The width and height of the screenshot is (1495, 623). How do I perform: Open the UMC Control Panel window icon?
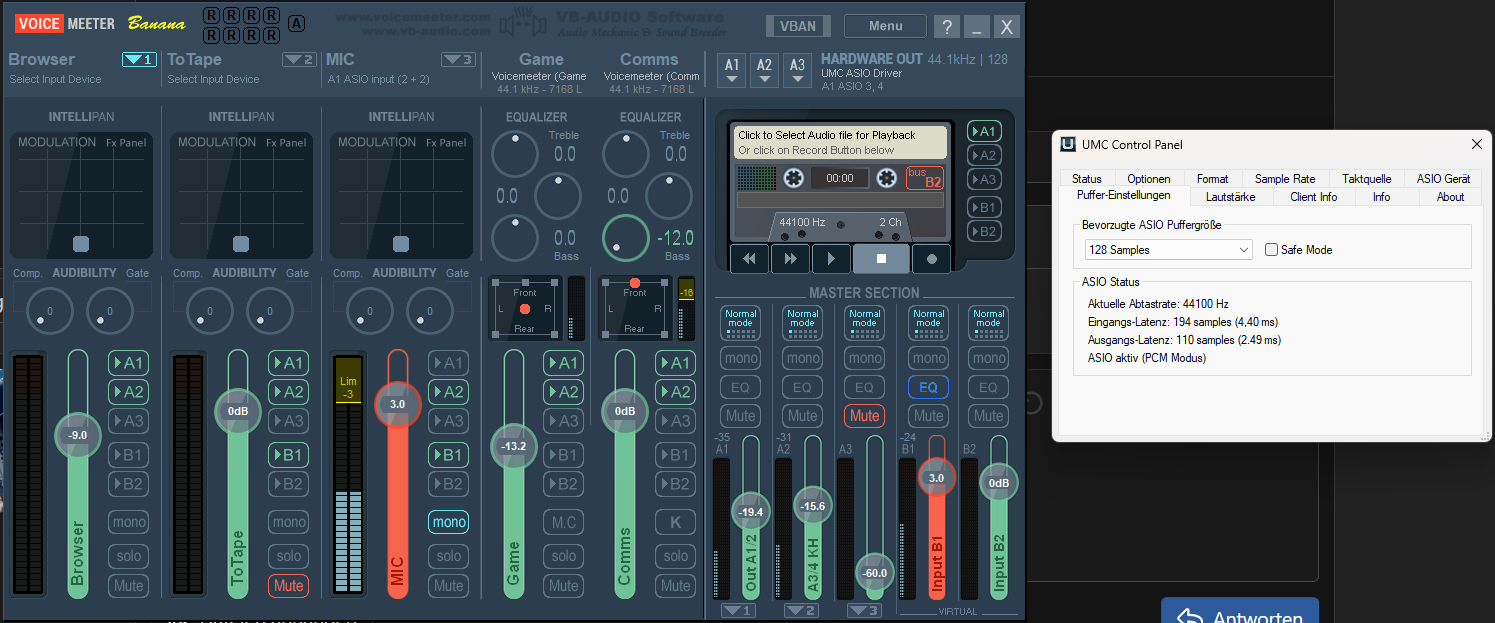(1068, 144)
